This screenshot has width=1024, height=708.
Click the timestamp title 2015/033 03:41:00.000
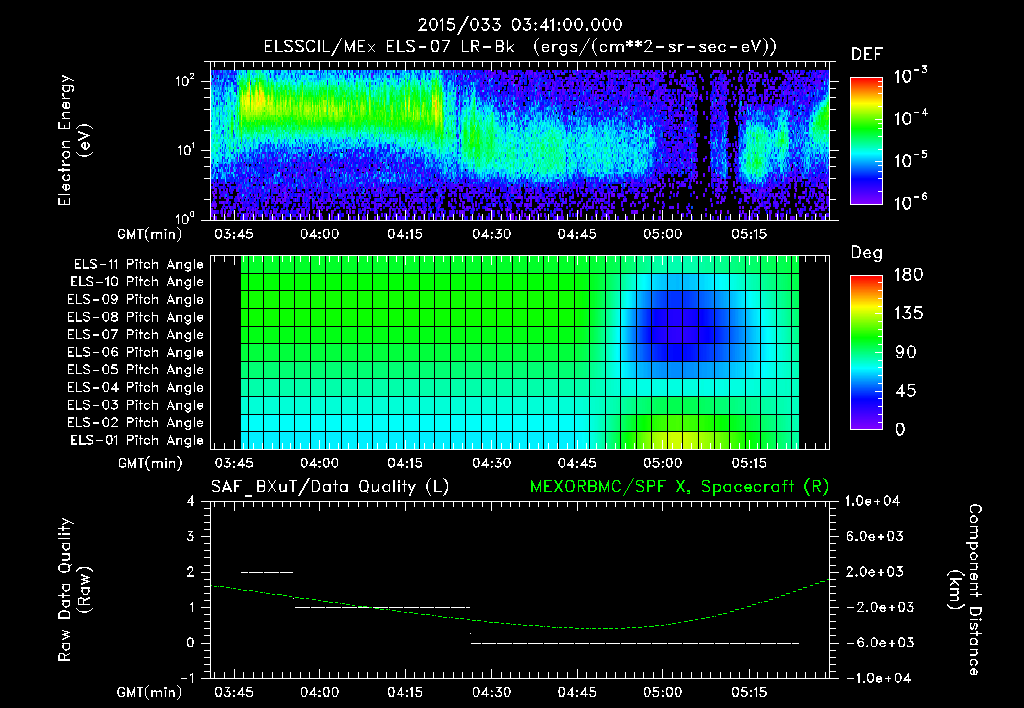pos(520,25)
